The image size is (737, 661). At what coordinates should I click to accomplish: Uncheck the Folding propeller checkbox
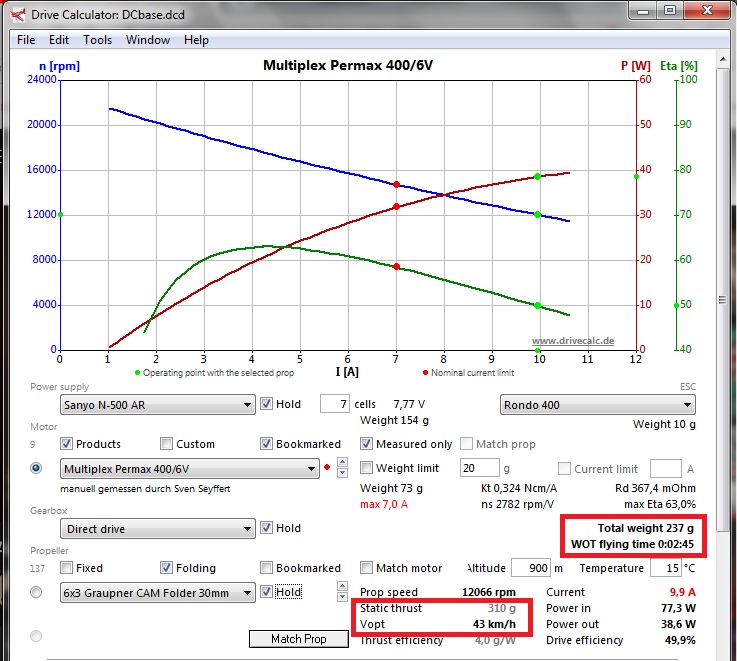coord(166,568)
